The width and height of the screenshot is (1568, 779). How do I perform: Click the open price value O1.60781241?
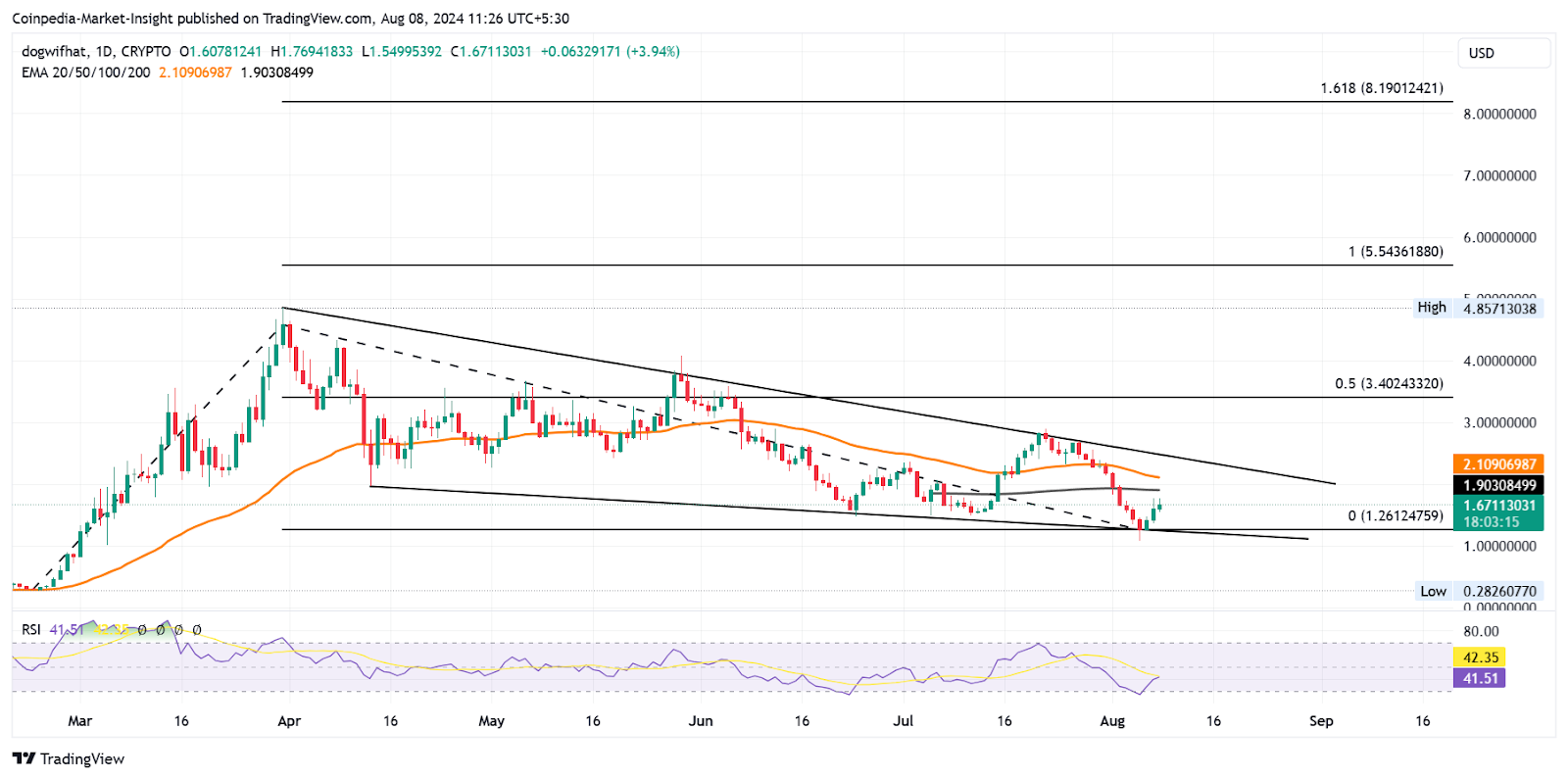[x=220, y=51]
